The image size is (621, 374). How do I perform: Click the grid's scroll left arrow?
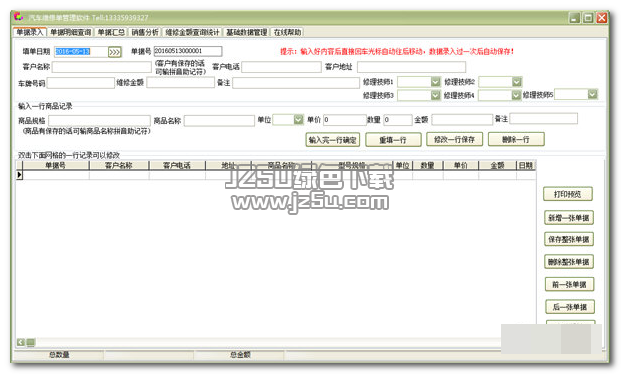click(x=21, y=342)
